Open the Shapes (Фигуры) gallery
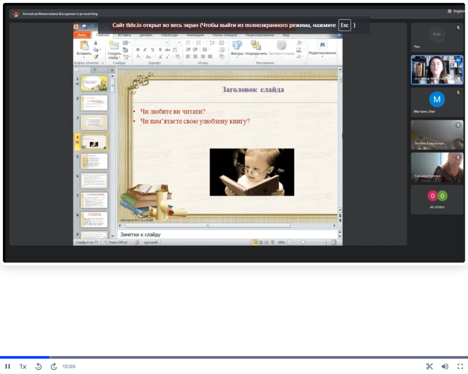 pyautogui.click(x=237, y=48)
